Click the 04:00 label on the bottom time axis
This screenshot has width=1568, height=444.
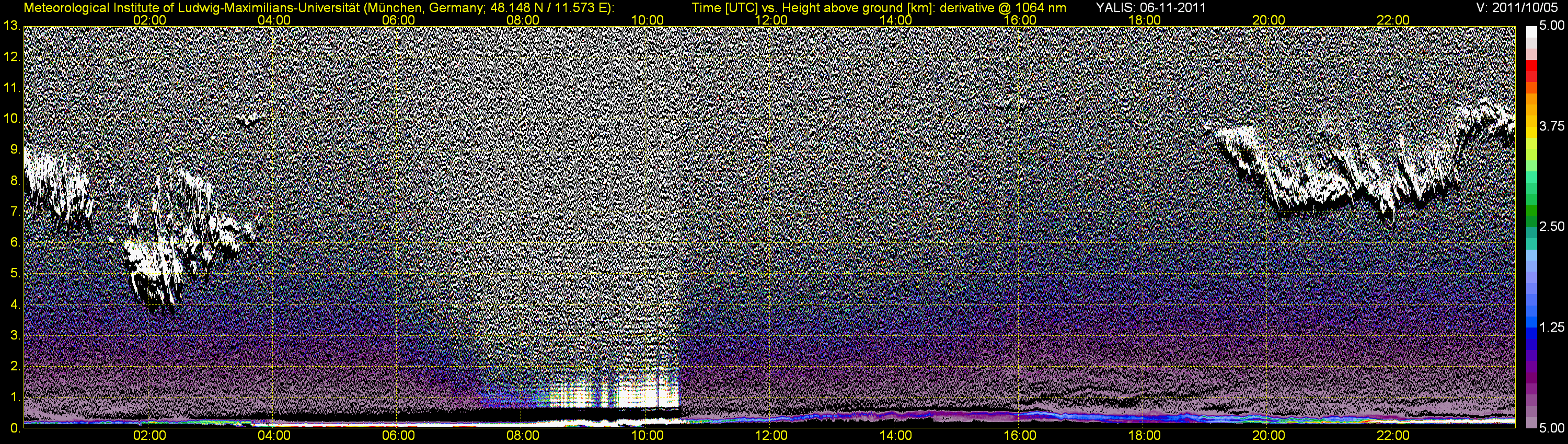click(274, 436)
